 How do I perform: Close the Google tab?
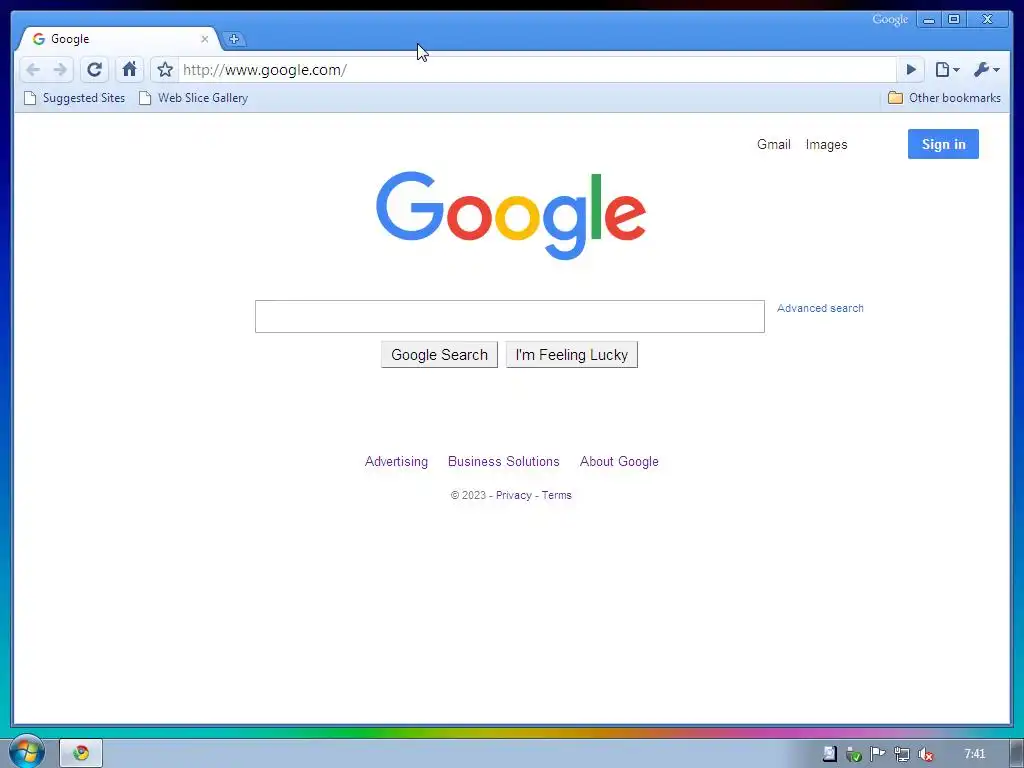click(x=204, y=39)
